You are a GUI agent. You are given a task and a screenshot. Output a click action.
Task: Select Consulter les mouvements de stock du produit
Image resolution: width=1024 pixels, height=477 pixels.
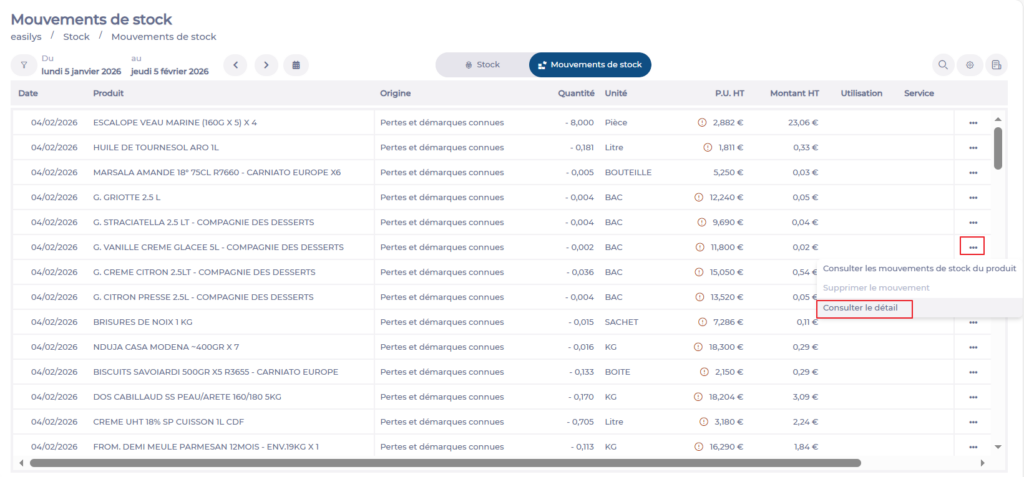coord(919,268)
